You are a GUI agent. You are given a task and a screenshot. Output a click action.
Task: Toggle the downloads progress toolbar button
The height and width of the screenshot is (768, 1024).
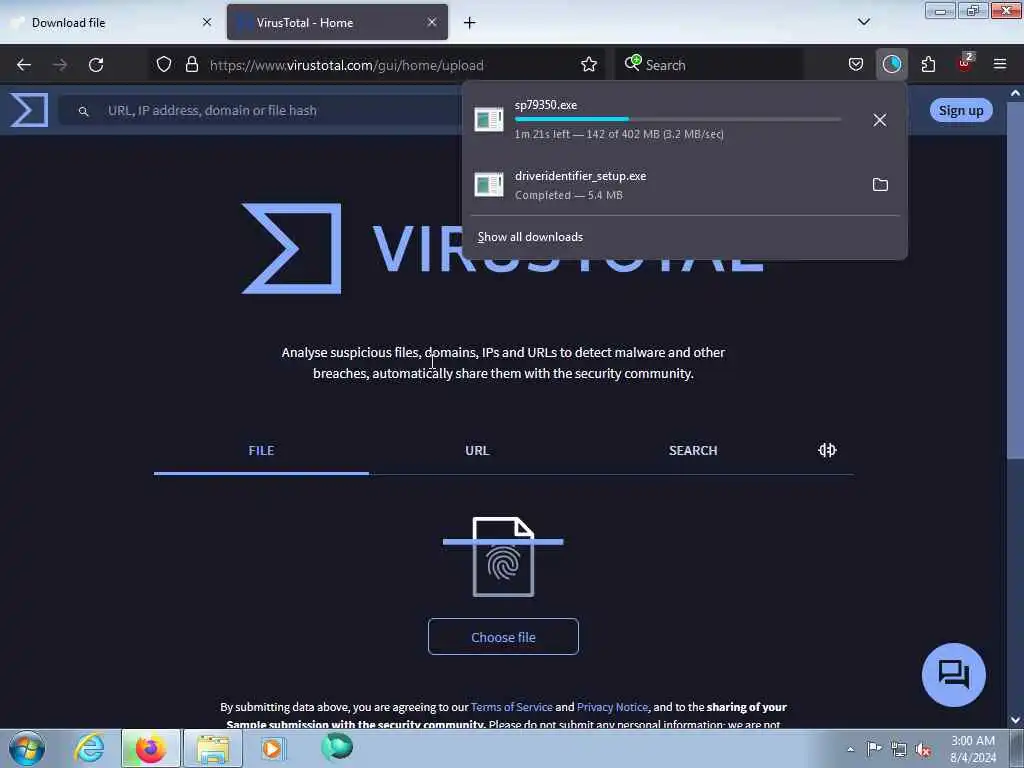(x=891, y=64)
